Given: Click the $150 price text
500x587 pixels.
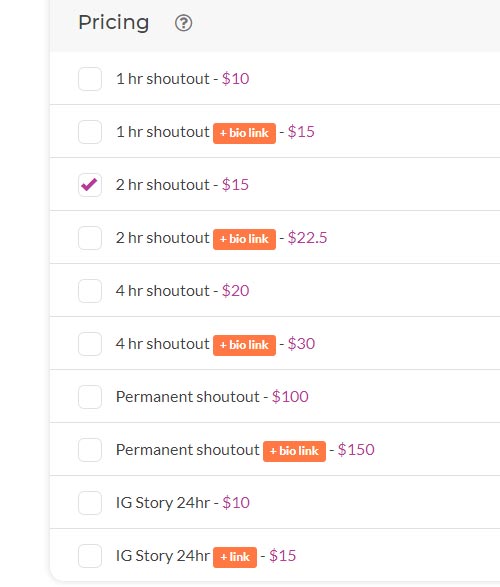Looking at the screenshot, I should [x=356, y=450].
